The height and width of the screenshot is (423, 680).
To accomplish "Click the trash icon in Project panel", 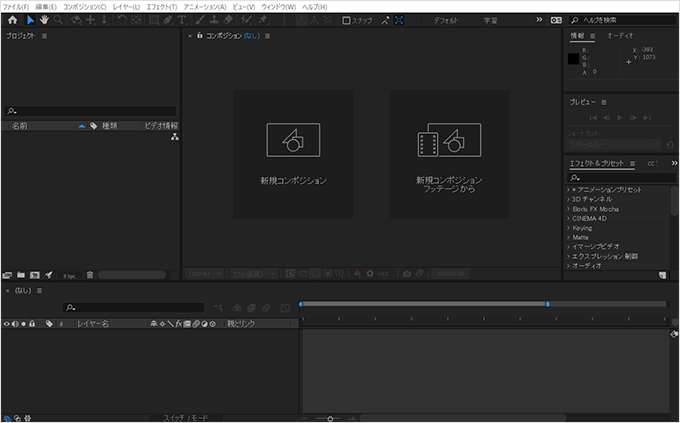I will click(90, 275).
